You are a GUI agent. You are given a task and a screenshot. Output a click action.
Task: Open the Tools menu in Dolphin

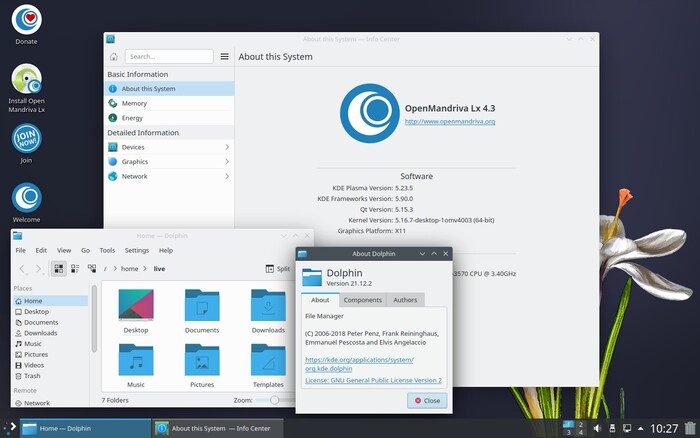[x=107, y=250]
